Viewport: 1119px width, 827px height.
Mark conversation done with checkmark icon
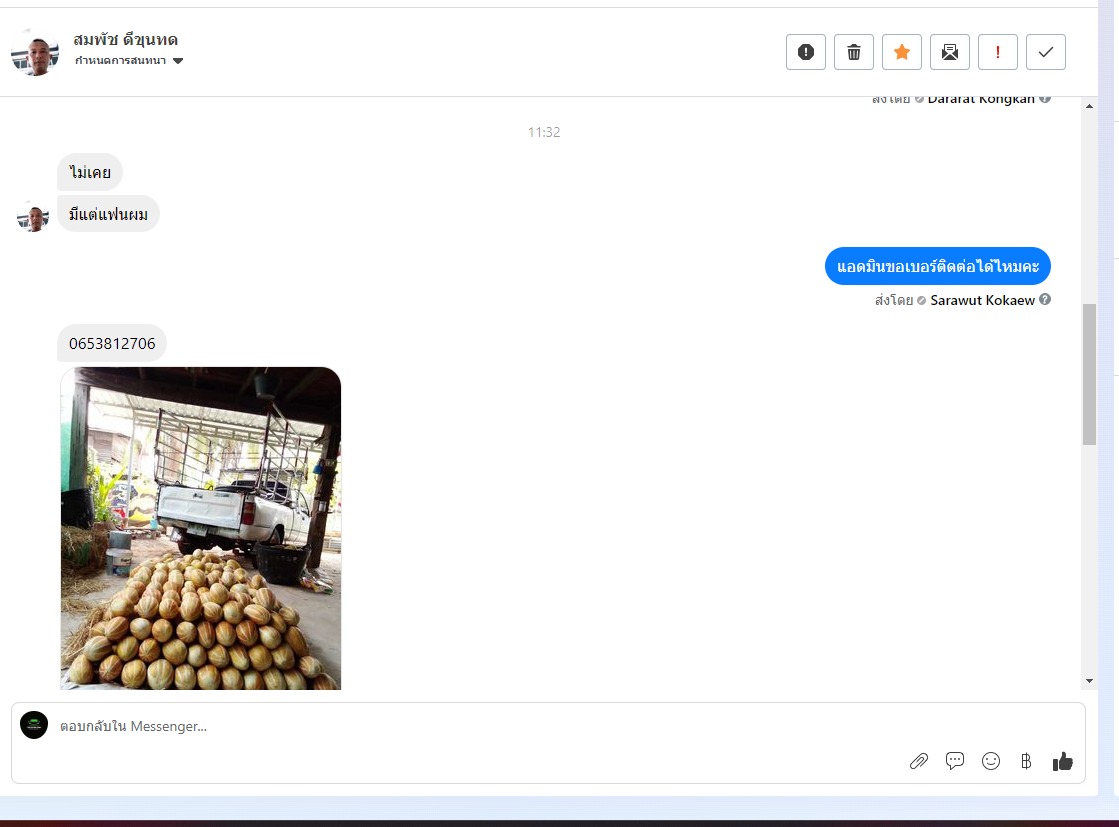(1045, 52)
